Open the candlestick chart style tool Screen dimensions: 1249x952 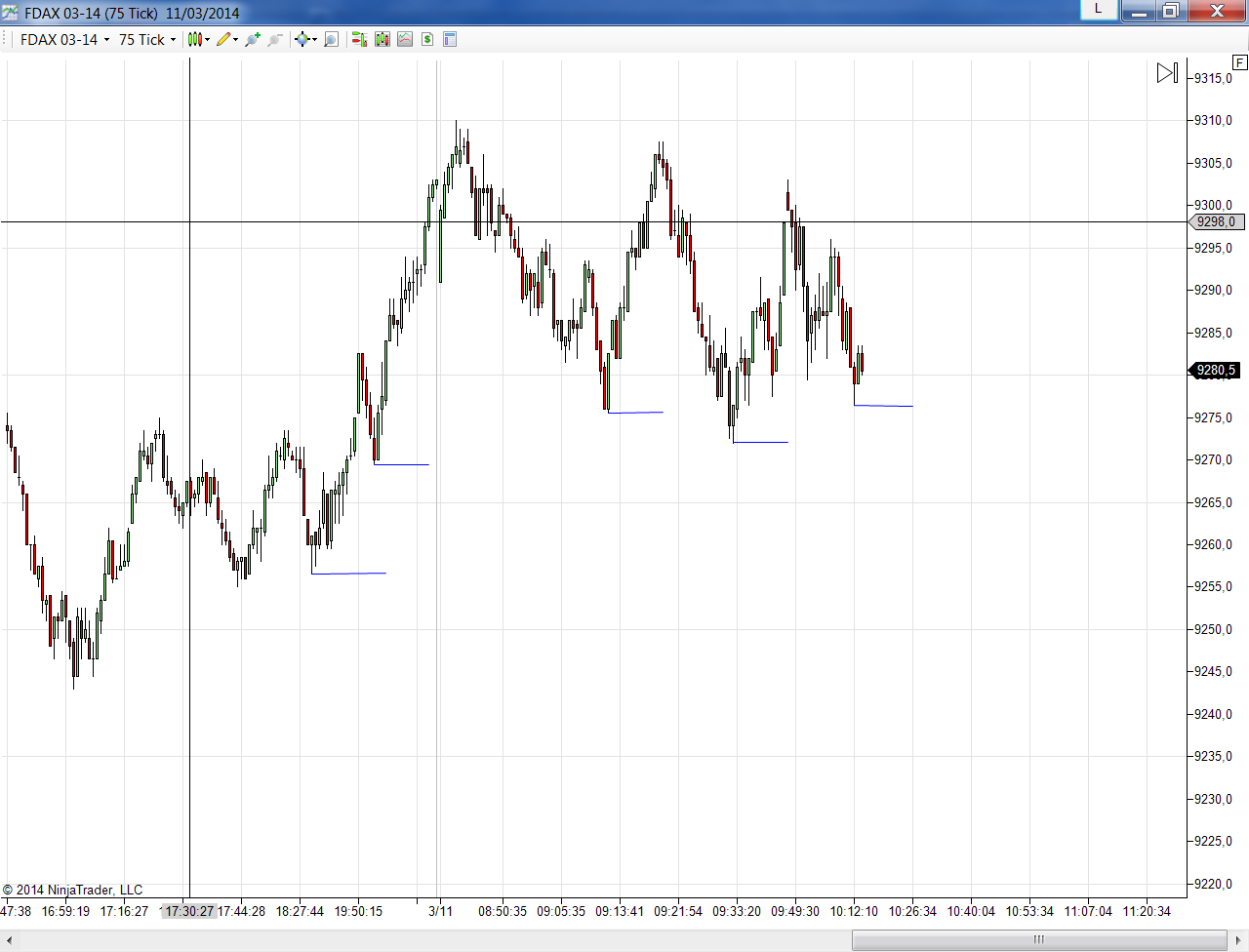click(x=194, y=39)
